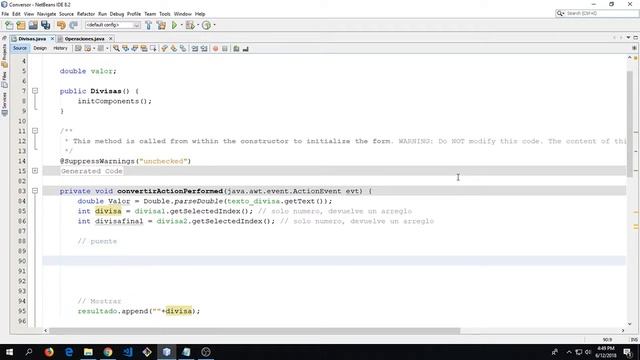The width and height of the screenshot is (640, 360).
Task: Click the Last Edit editor toolbar icon
Action: (x=78, y=49)
